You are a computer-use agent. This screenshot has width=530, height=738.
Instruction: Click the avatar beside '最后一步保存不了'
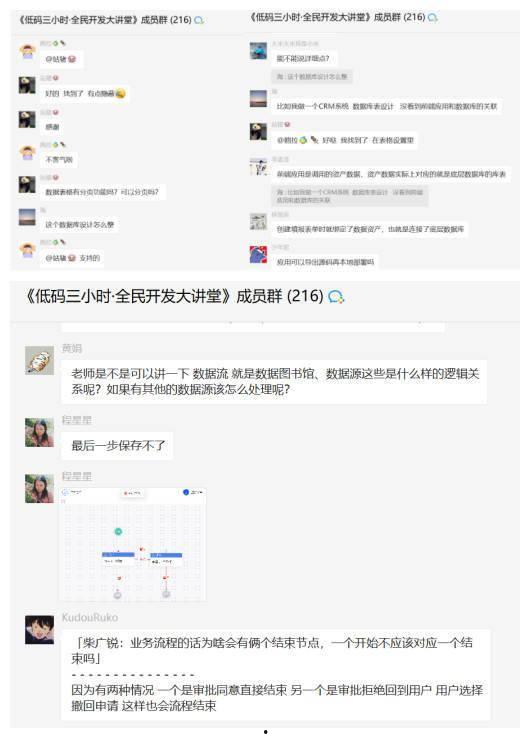coord(39,432)
